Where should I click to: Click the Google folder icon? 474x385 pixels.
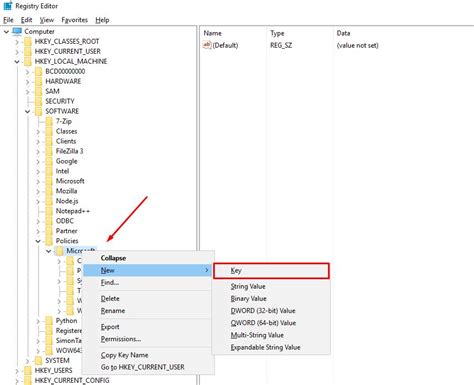(x=49, y=161)
